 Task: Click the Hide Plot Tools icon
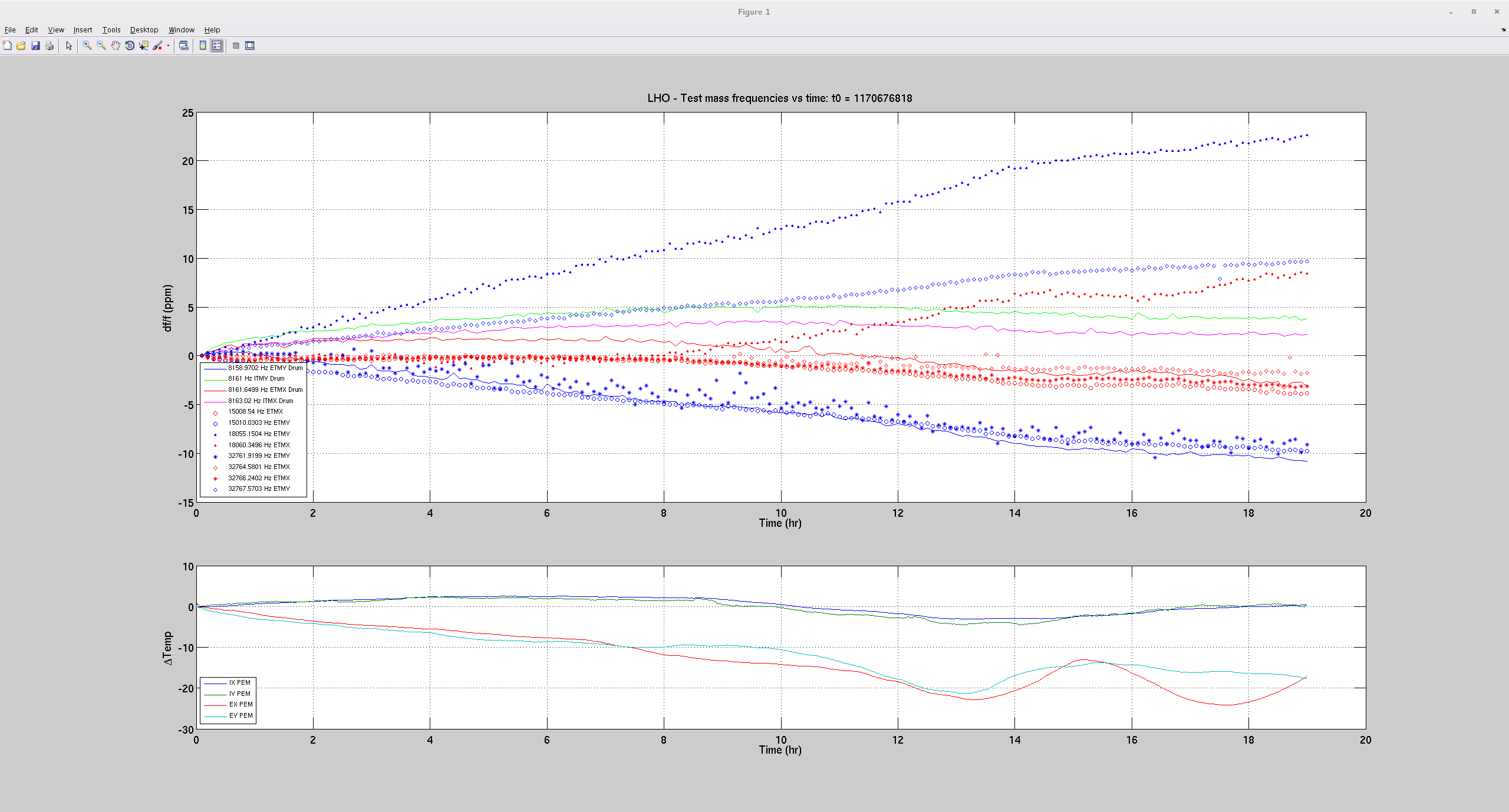pyautogui.click(x=236, y=45)
